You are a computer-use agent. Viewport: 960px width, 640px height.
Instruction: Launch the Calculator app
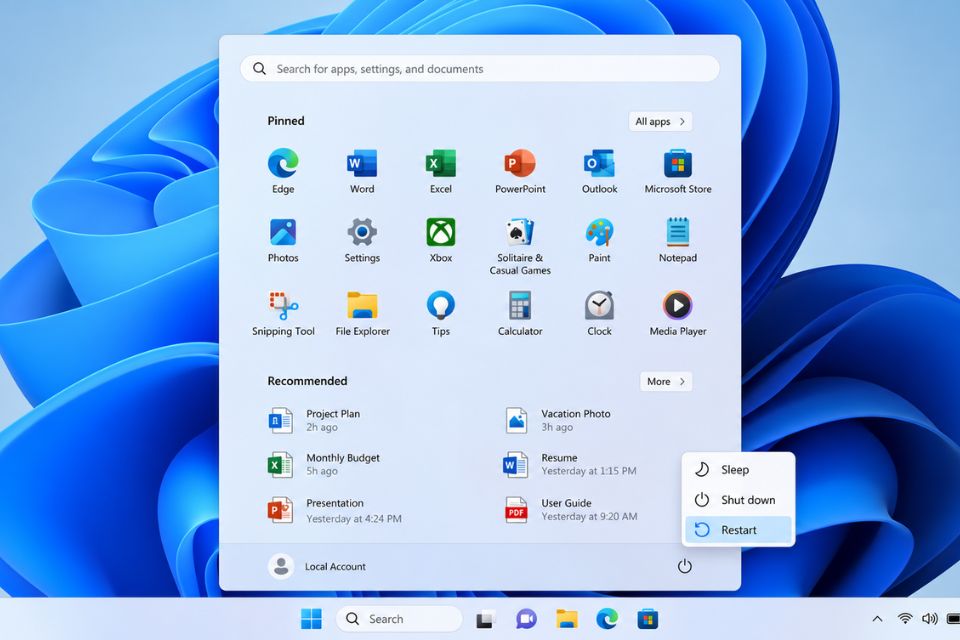point(520,314)
